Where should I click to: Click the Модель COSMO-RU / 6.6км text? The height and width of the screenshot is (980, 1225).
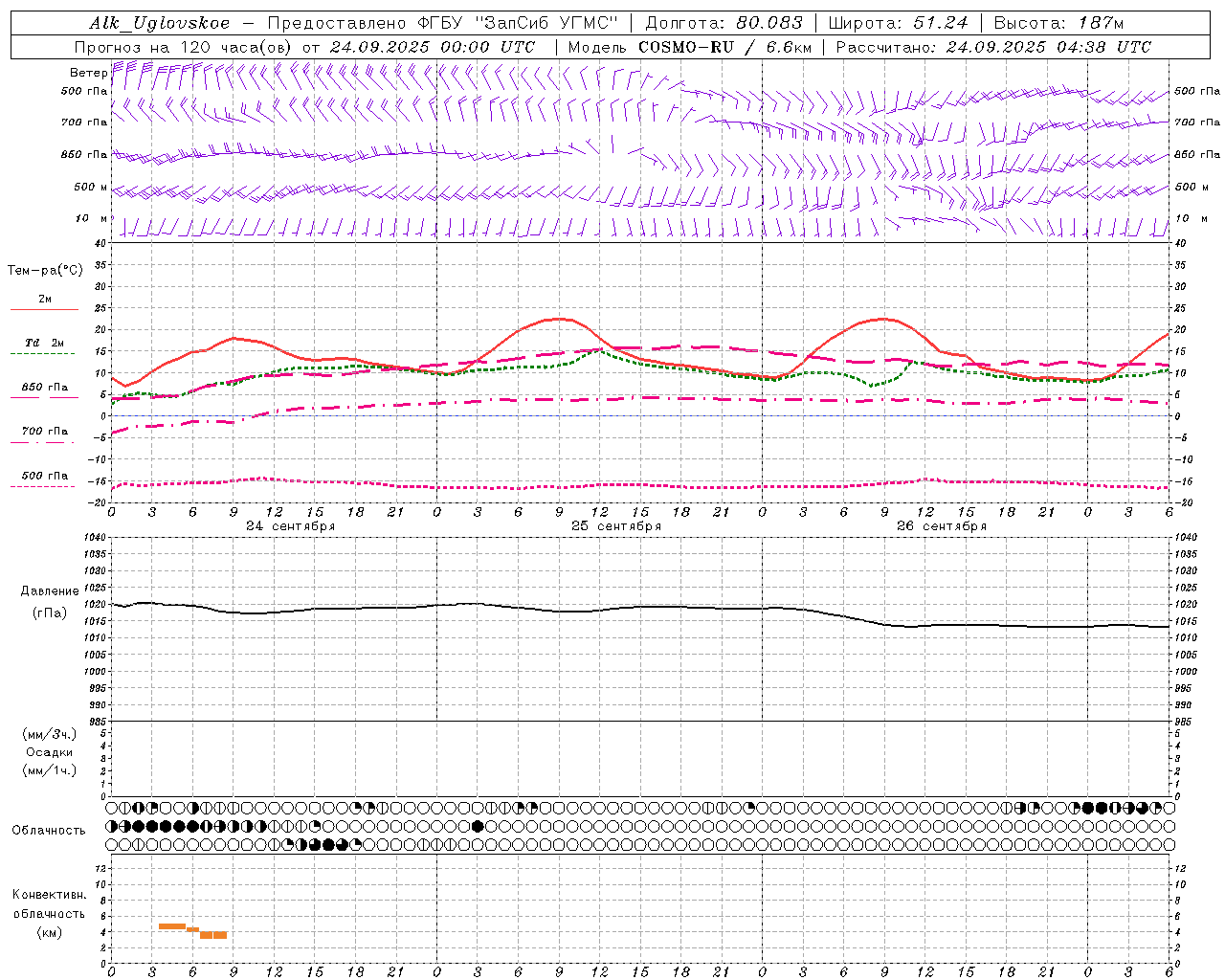(689, 47)
